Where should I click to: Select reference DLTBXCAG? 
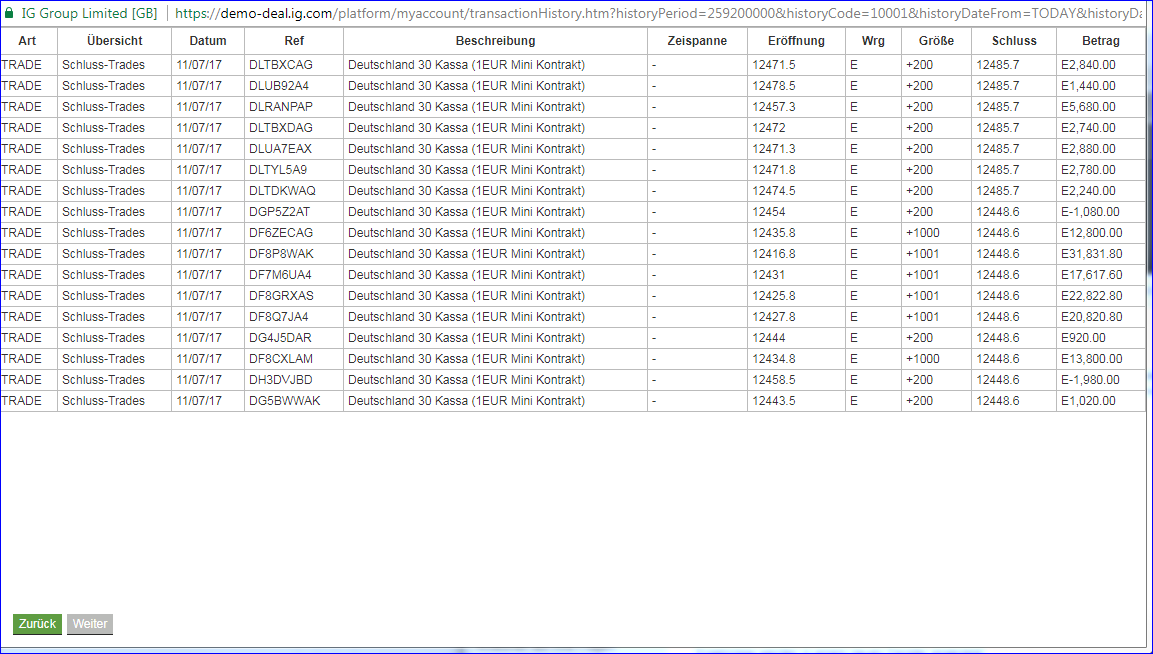pos(281,65)
